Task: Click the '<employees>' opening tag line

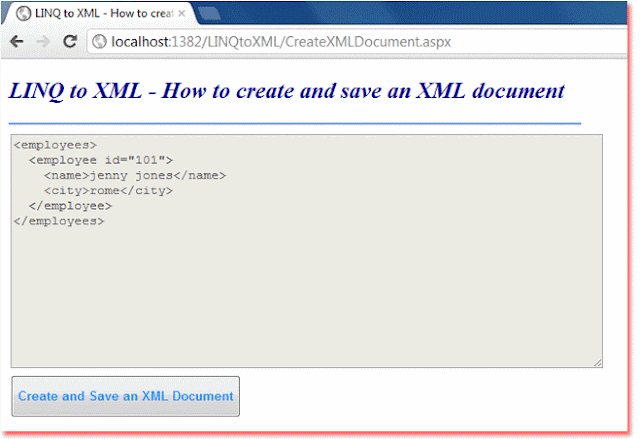Action: (55, 145)
